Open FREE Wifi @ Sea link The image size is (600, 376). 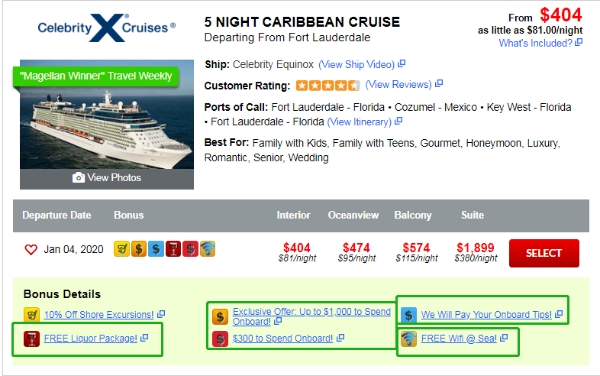coord(459,339)
